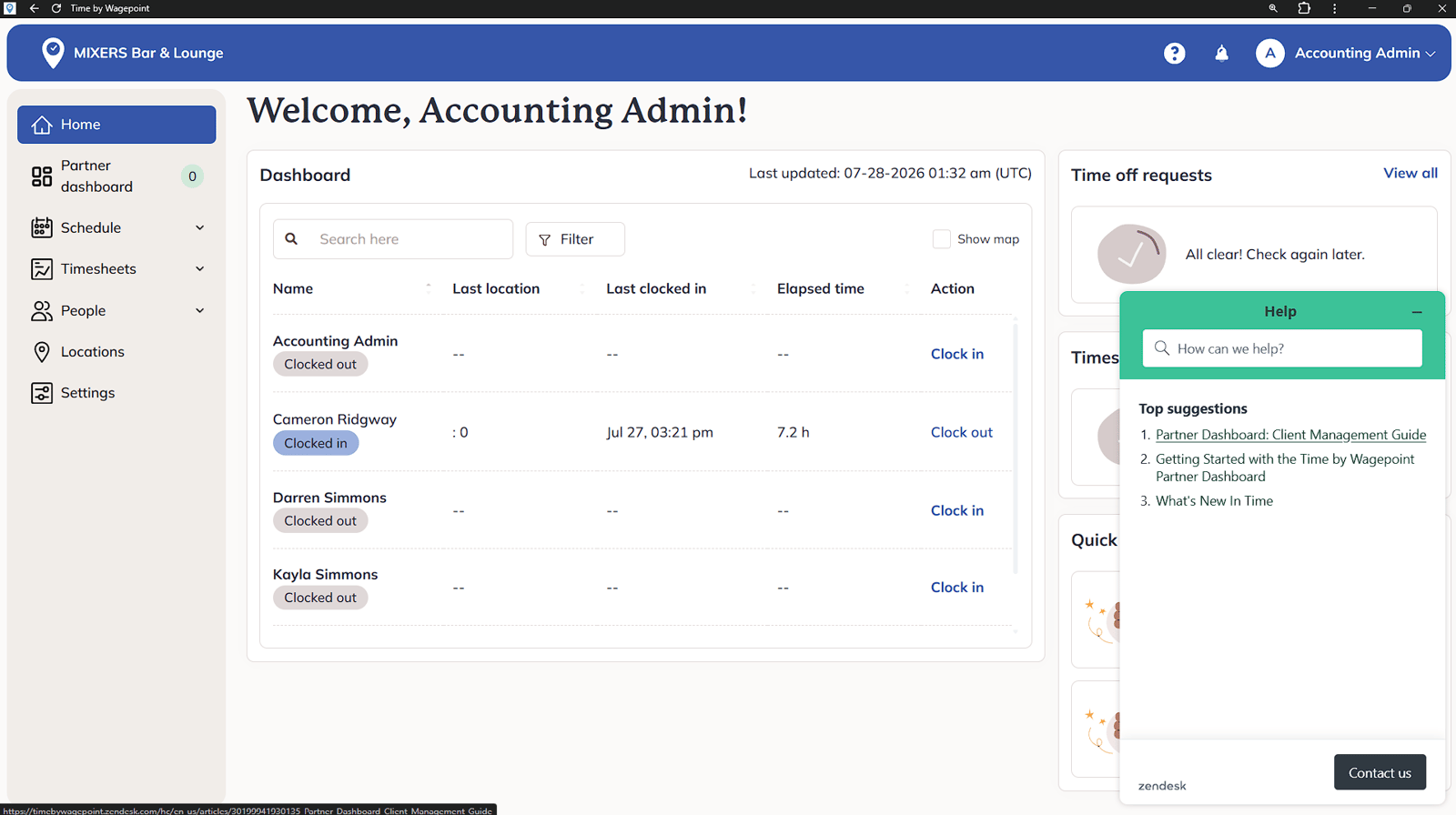Go to Home in the sidebar

click(x=116, y=125)
